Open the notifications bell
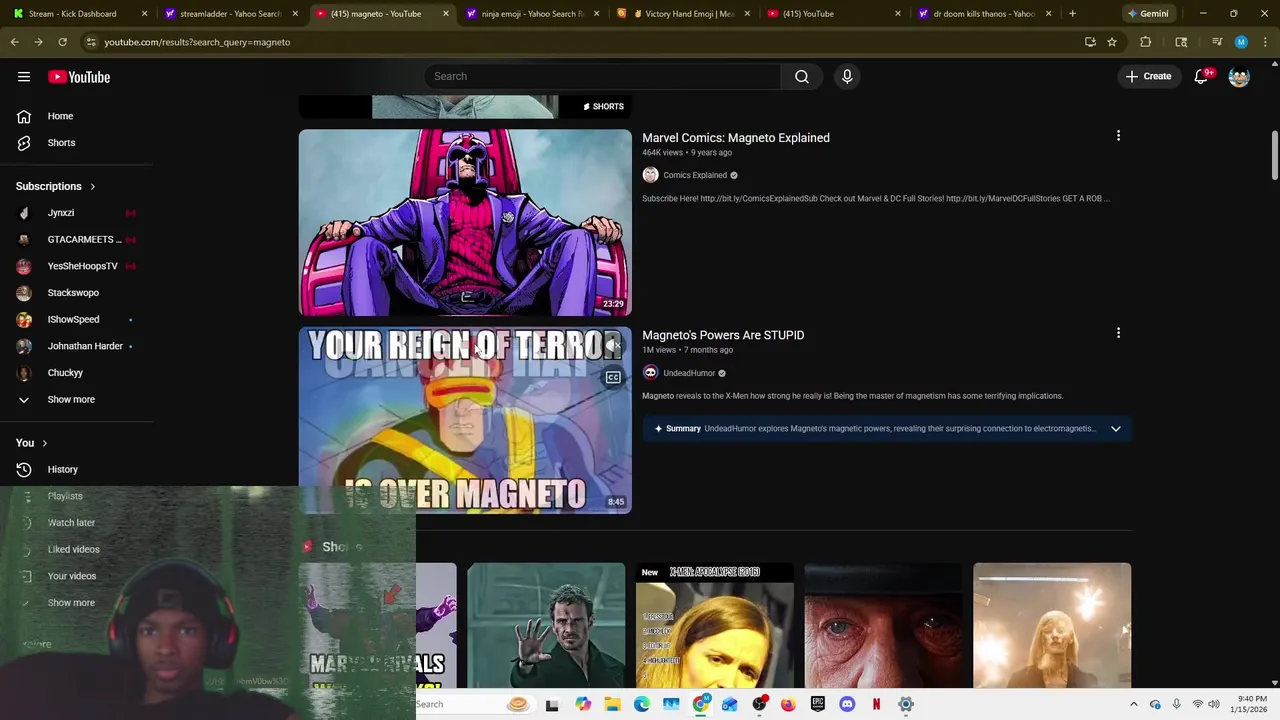Image resolution: width=1280 pixels, height=720 pixels. pos(1202,77)
